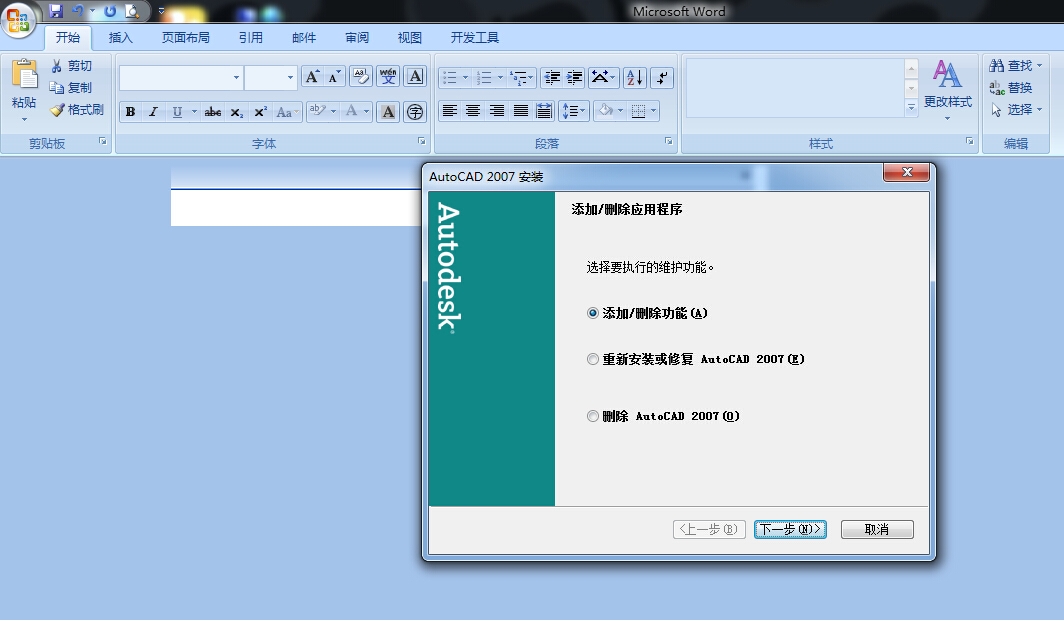Click 取消 cancel button in installer
1064x620 pixels.
(x=877, y=529)
